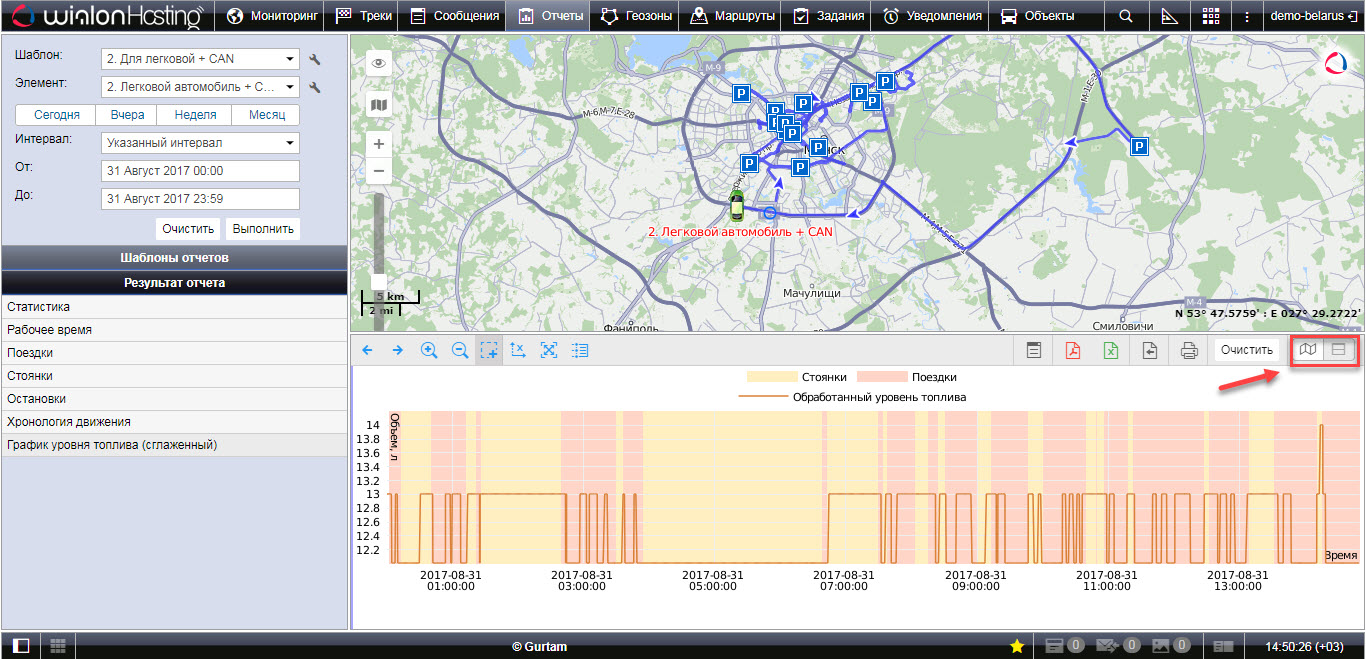
Task: Open the apps grid icon in top bar
Action: click(1211, 16)
